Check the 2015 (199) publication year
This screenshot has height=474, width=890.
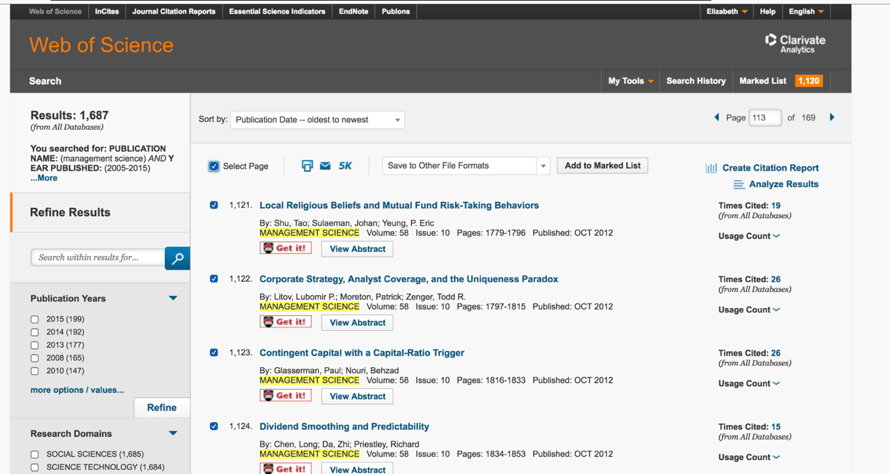coord(35,320)
